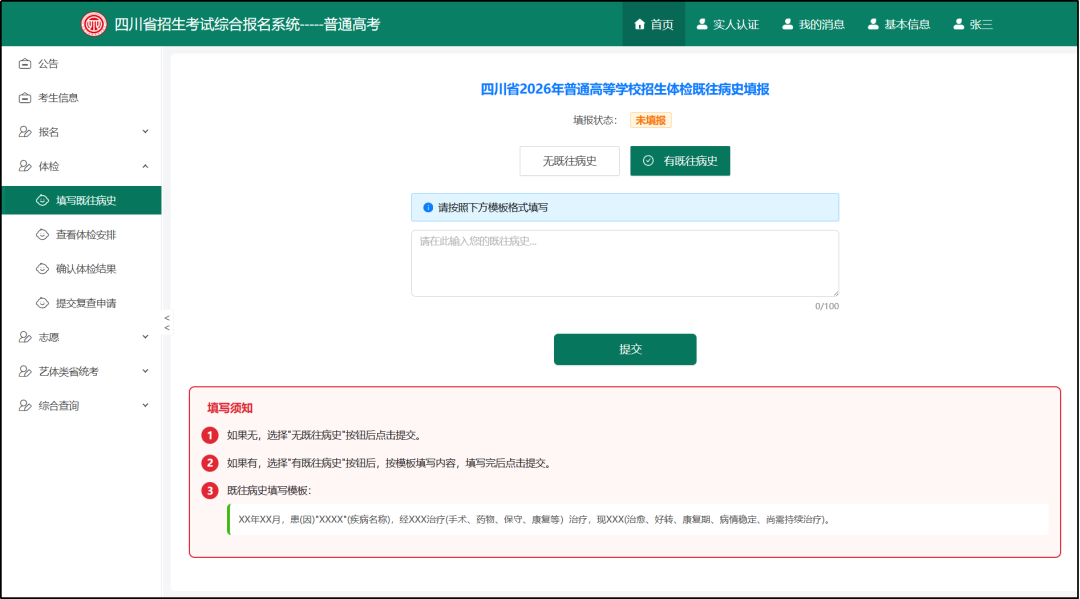The height and width of the screenshot is (599, 1080).
Task: Select the 有既往病史 option
Action: 680,160
